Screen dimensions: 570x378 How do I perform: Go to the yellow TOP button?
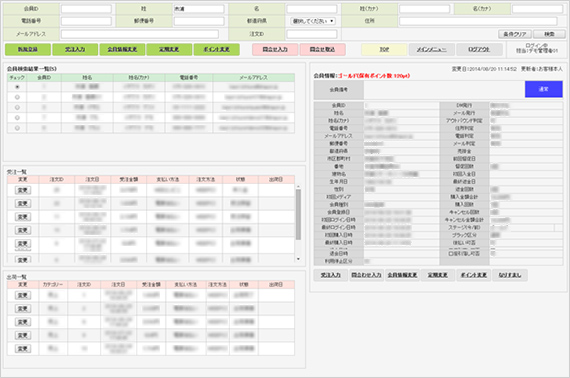(x=384, y=49)
